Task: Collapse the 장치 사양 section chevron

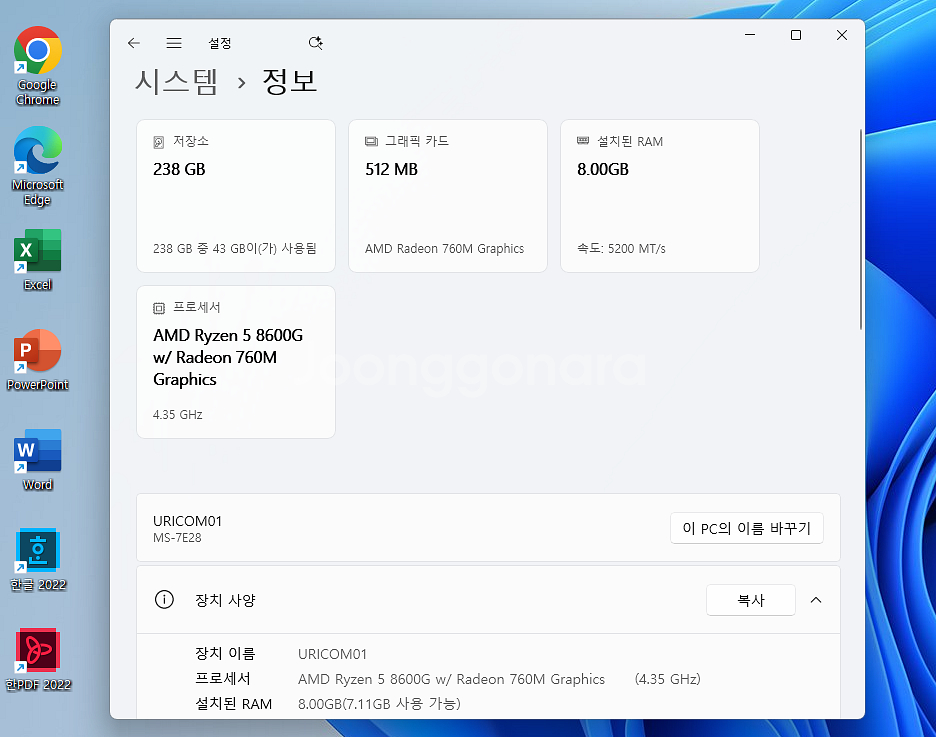Action: [816, 600]
